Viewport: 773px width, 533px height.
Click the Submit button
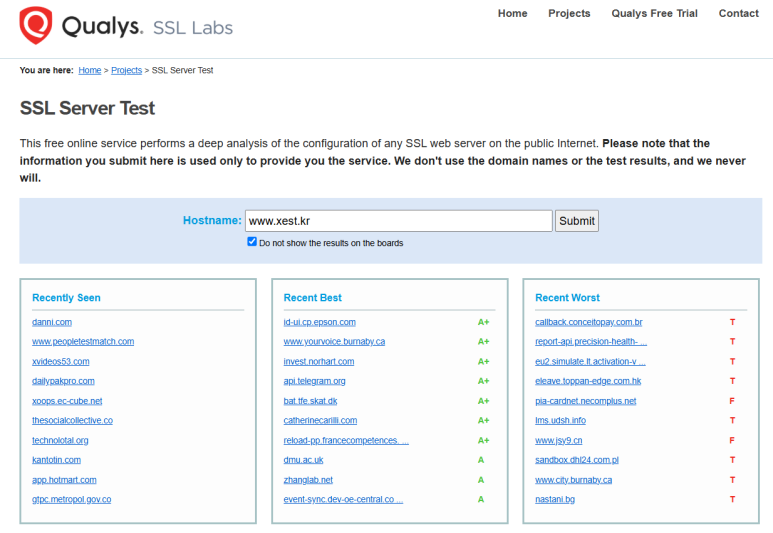(577, 221)
